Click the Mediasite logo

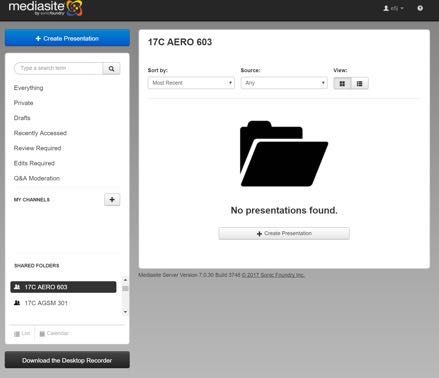pyautogui.click(x=45, y=8)
